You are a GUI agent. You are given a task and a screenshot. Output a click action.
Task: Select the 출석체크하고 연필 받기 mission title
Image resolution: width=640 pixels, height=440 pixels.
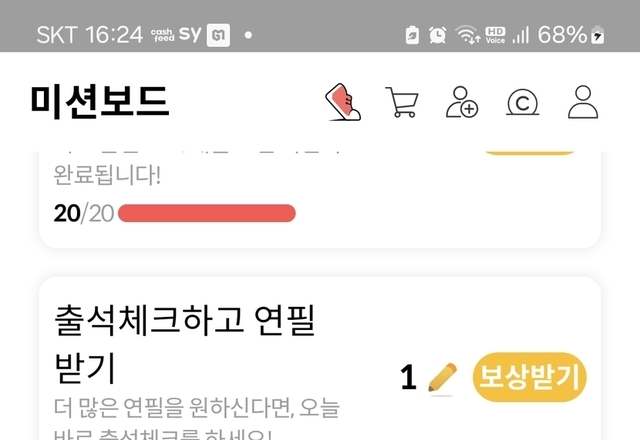[x=184, y=344]
